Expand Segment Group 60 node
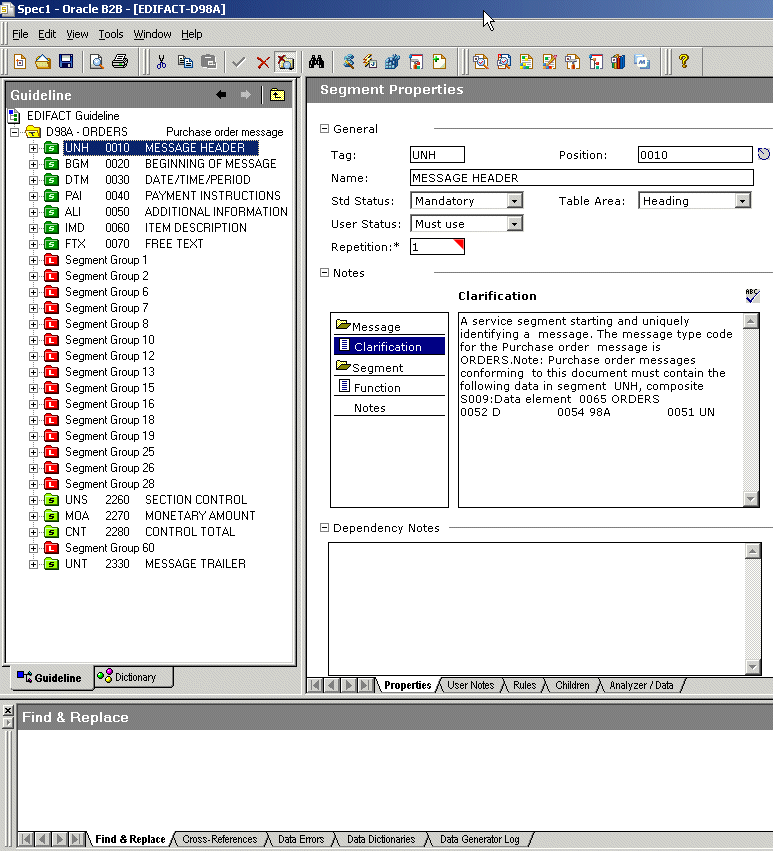The height and width of the screenshot is (851, 773). point(33,548)
